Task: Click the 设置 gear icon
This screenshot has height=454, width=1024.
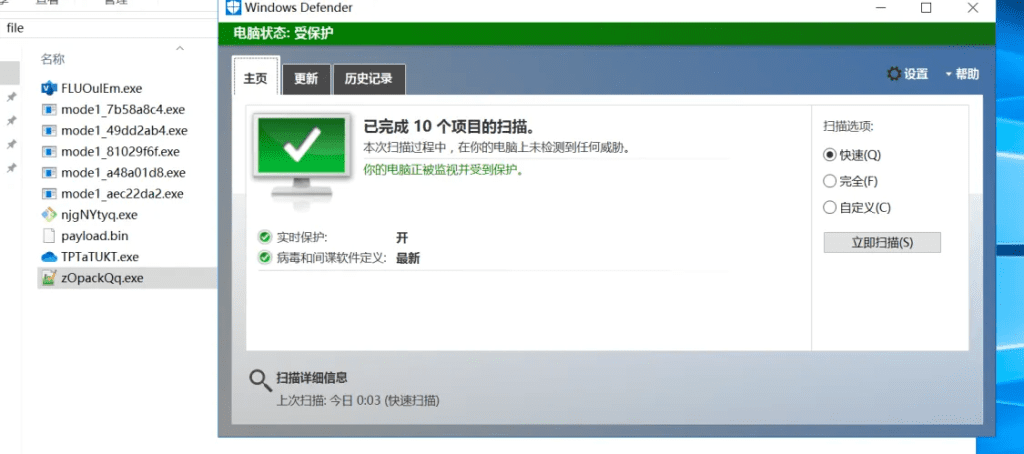Action: [893, 74]
